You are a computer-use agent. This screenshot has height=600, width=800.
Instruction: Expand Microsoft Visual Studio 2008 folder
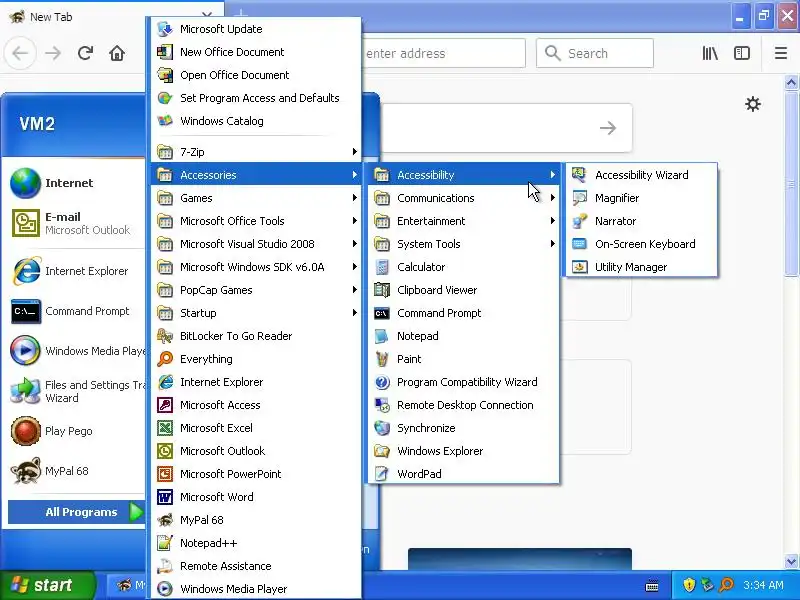click(256, 244)
